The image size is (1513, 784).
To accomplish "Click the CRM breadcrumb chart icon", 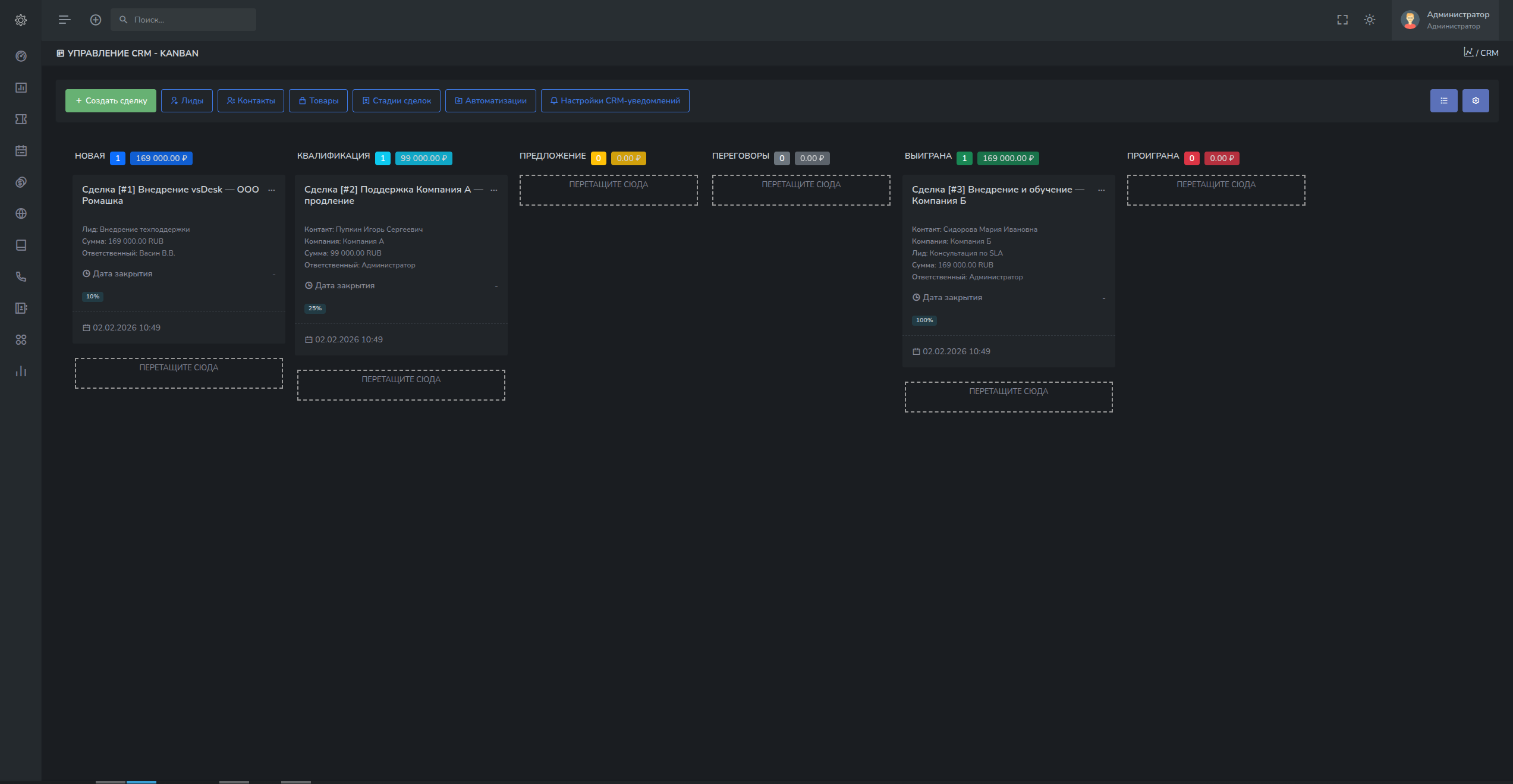I will click(x=1468, y=52).
